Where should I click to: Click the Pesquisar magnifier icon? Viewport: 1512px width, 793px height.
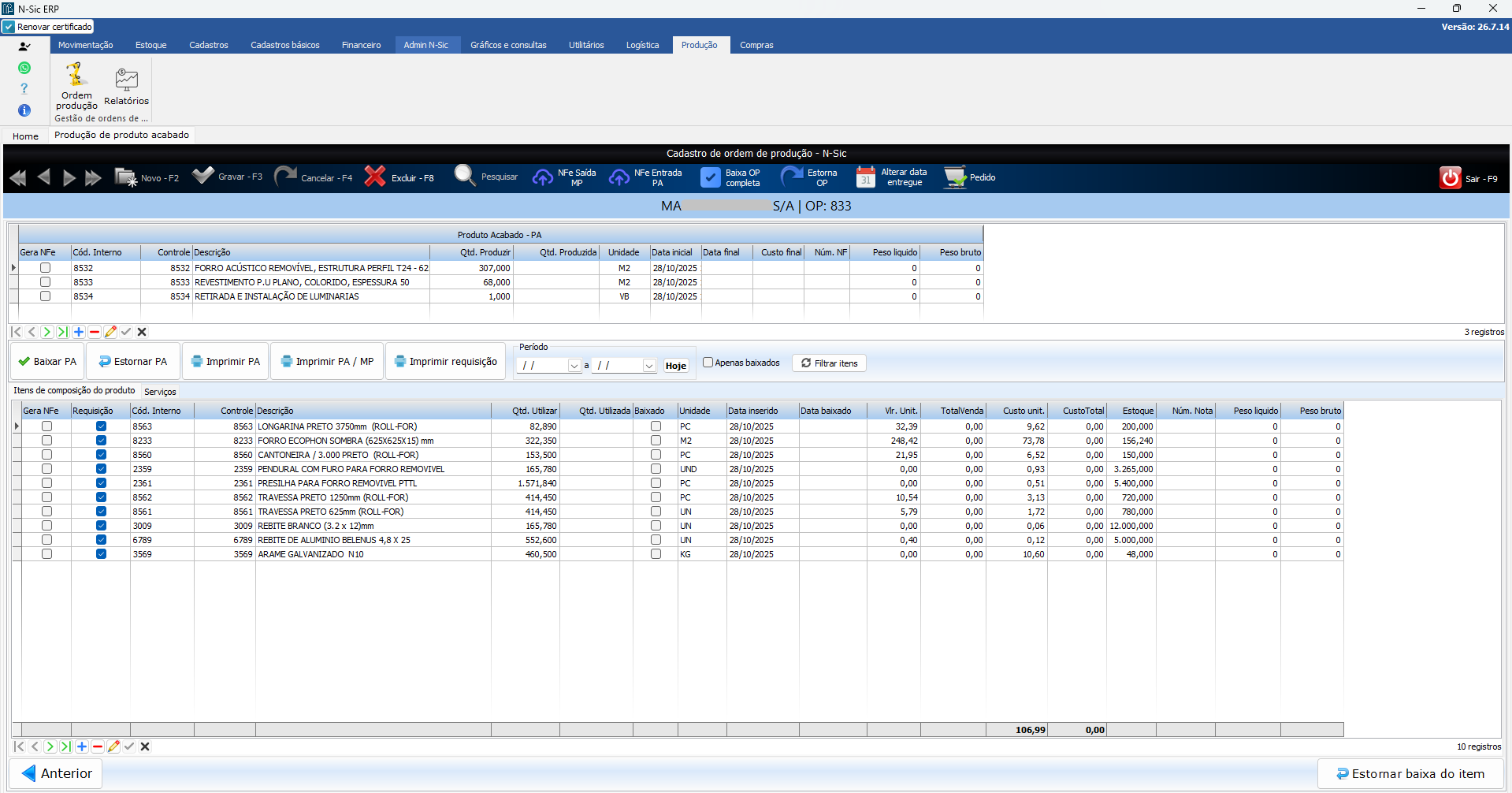pyautogui.click(x=465, y=177)
